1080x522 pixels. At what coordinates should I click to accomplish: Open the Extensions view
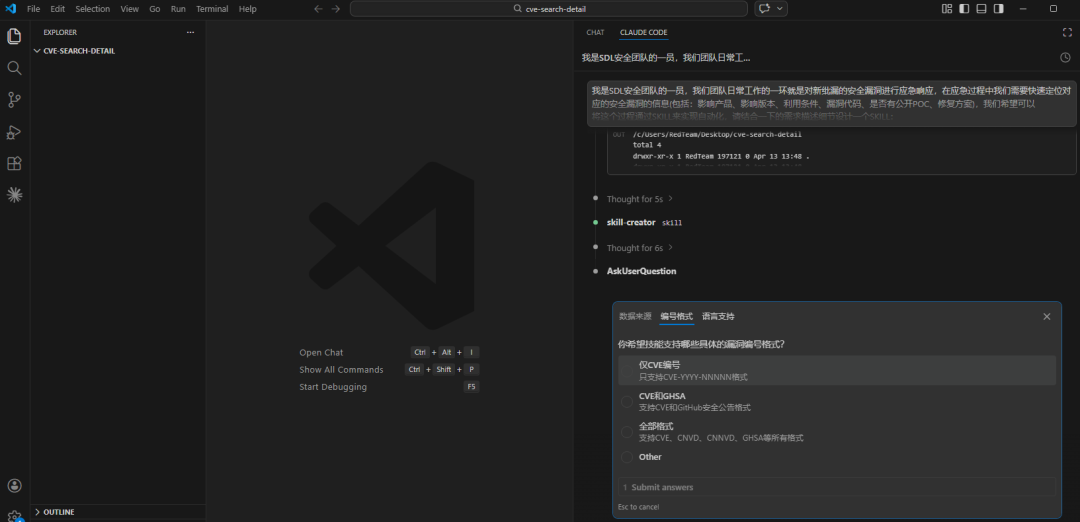14,163
